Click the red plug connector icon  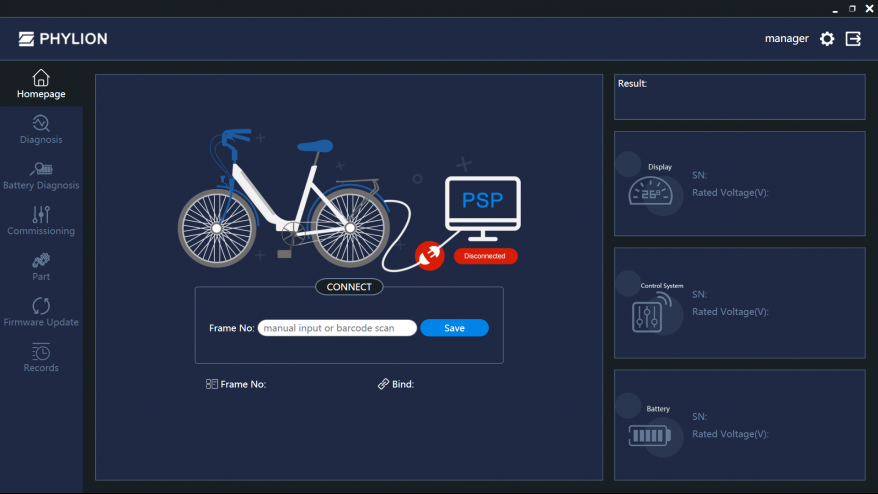pos(430,256)
